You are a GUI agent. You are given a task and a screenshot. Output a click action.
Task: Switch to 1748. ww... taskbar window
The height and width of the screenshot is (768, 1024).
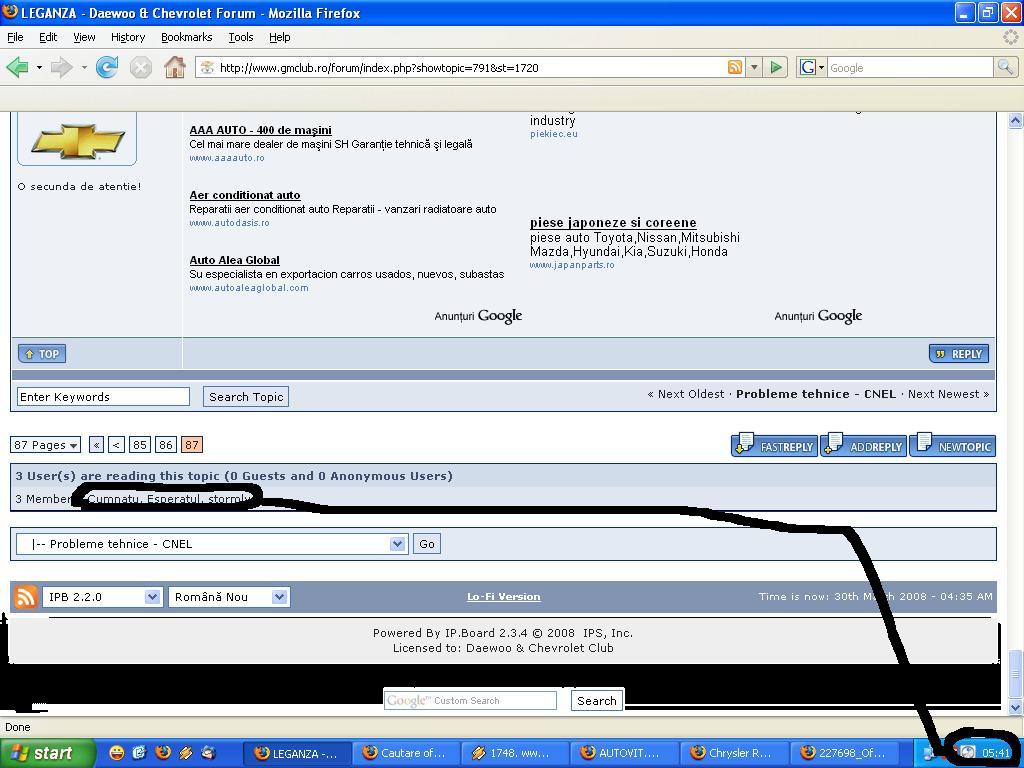click(514, 753)
